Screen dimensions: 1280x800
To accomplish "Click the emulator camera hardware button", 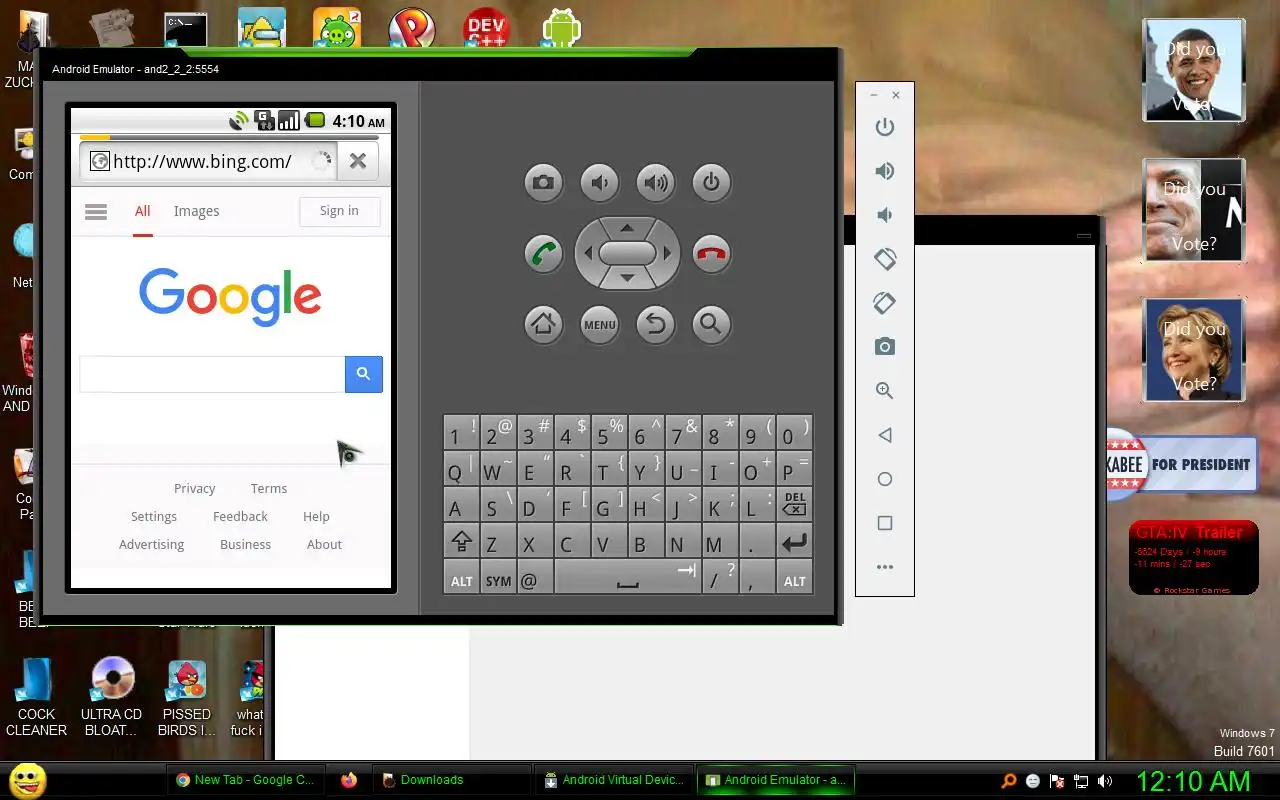I will (x=543, y=183).
